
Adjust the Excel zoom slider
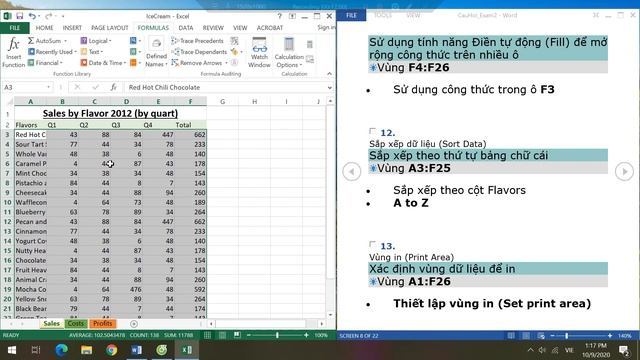pos(277,336)
